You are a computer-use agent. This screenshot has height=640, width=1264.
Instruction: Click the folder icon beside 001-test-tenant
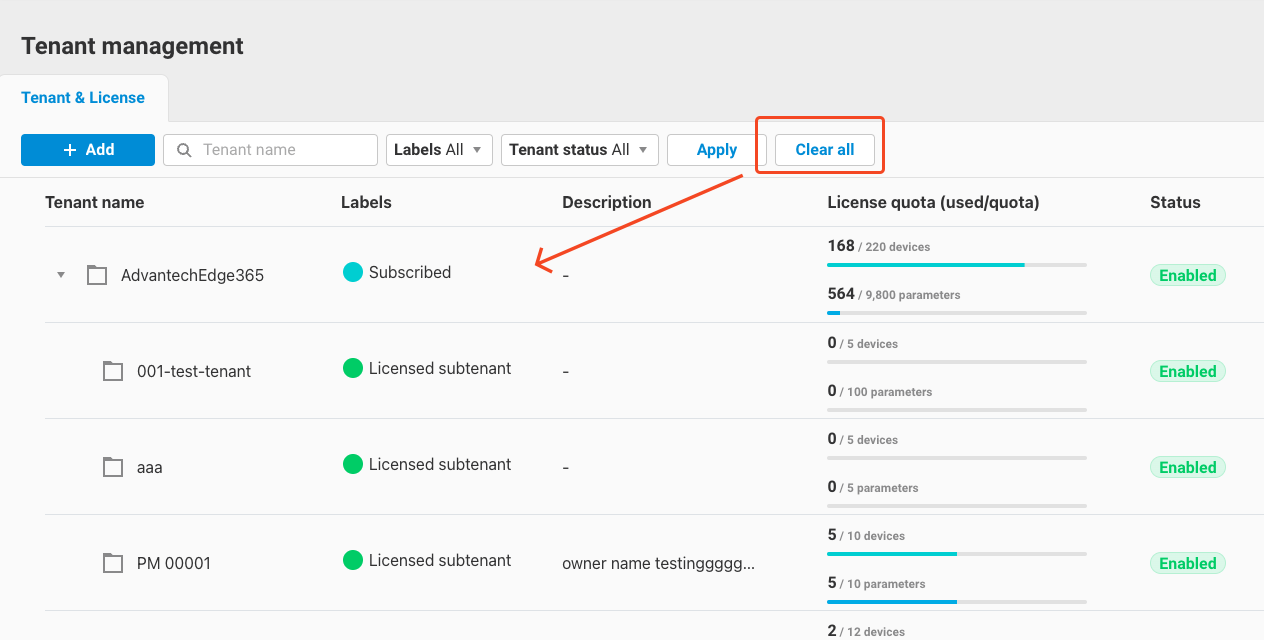point(112,370)
